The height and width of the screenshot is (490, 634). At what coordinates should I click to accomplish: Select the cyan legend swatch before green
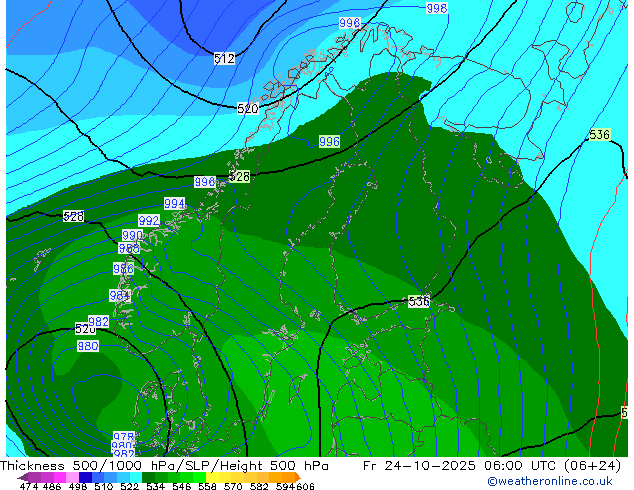tap(136, 477)
